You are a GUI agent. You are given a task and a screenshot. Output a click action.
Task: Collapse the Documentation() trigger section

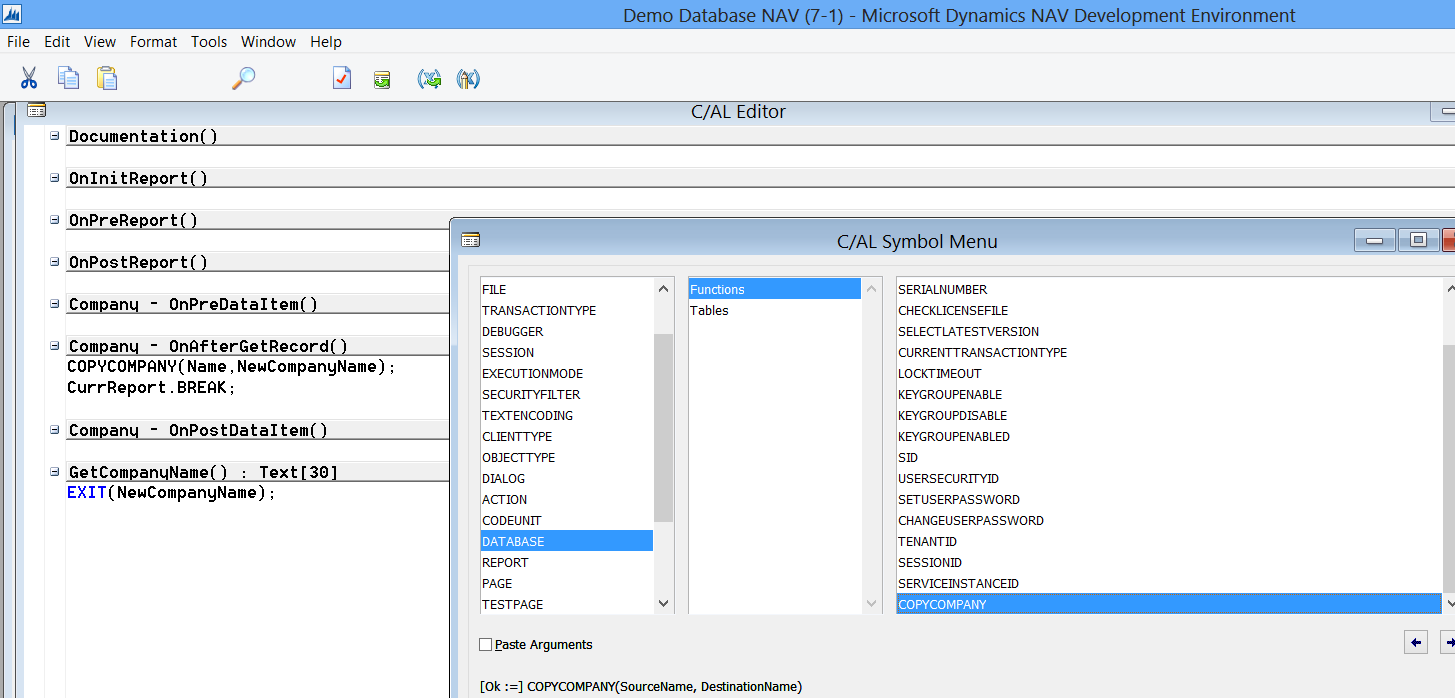55,136
